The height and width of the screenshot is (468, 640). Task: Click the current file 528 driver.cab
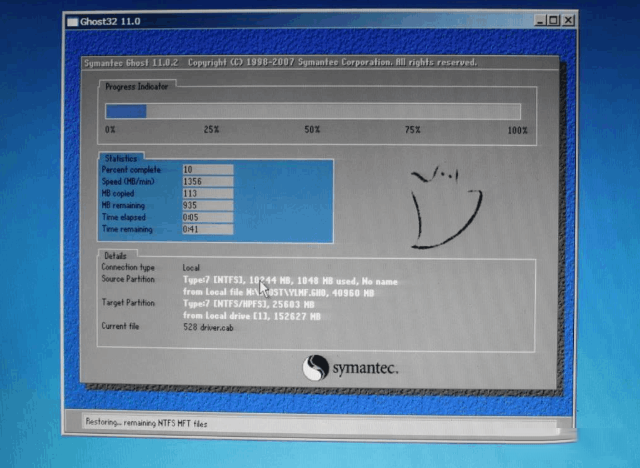click(x=208, y=327)
